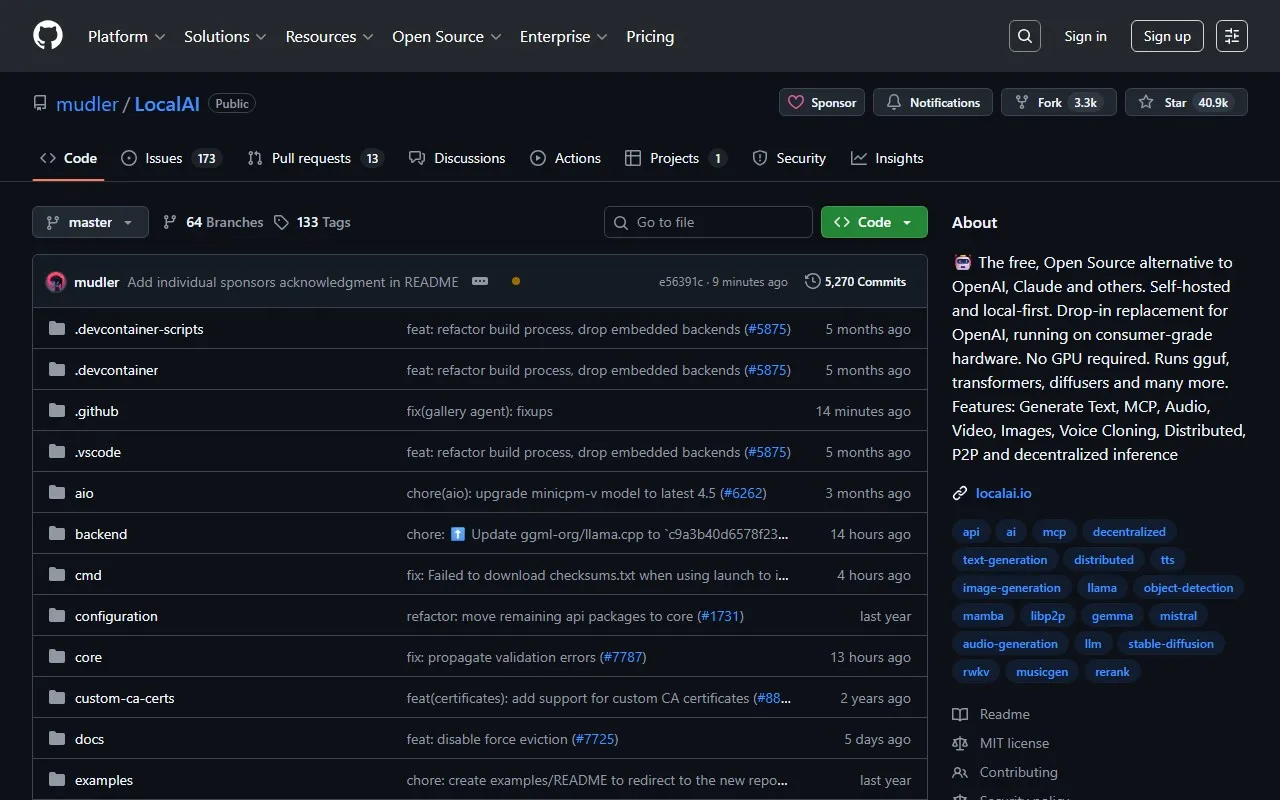Screen dimensions: 1280x800
Task: Open the master branch dropdown
Action: click(90, 222)
